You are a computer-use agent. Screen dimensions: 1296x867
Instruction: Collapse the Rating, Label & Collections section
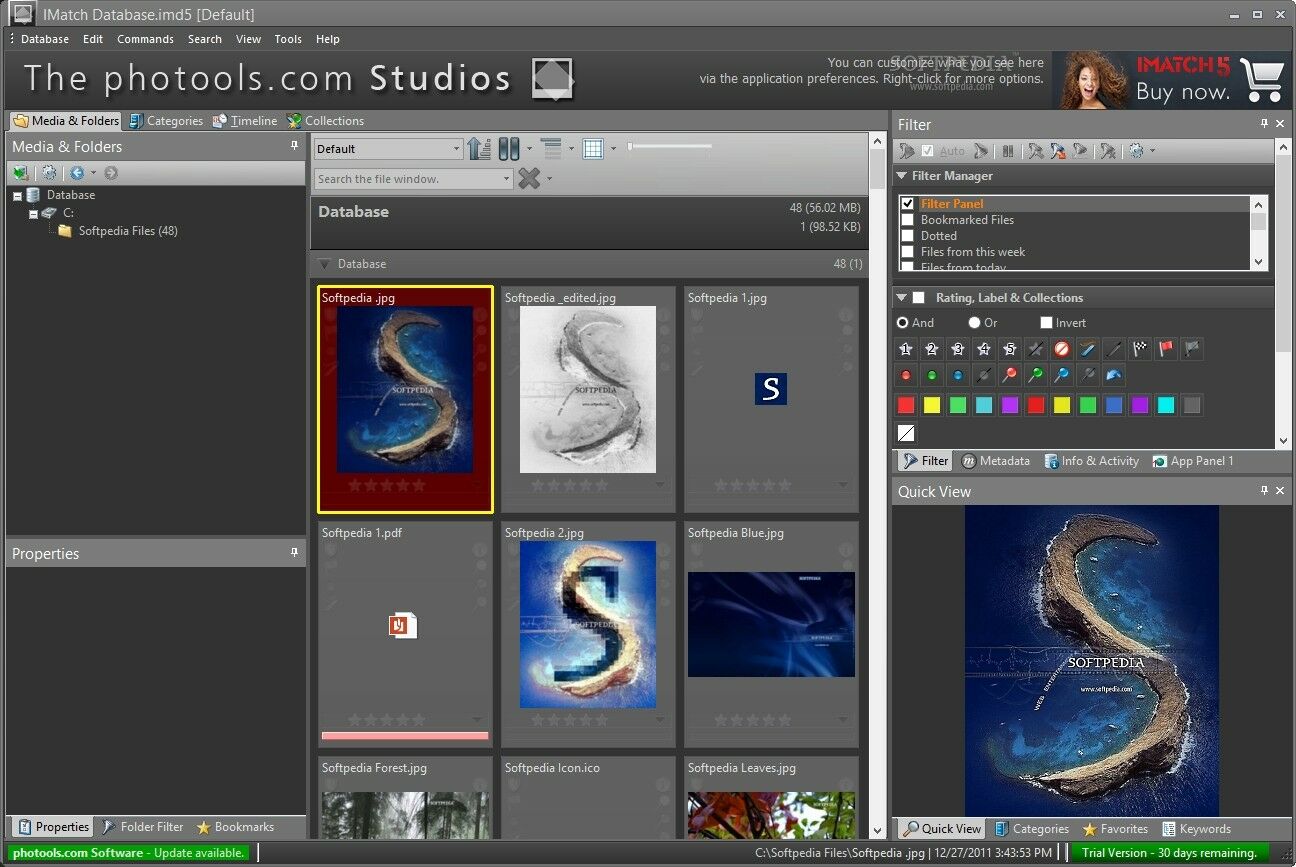click(902, 298)
